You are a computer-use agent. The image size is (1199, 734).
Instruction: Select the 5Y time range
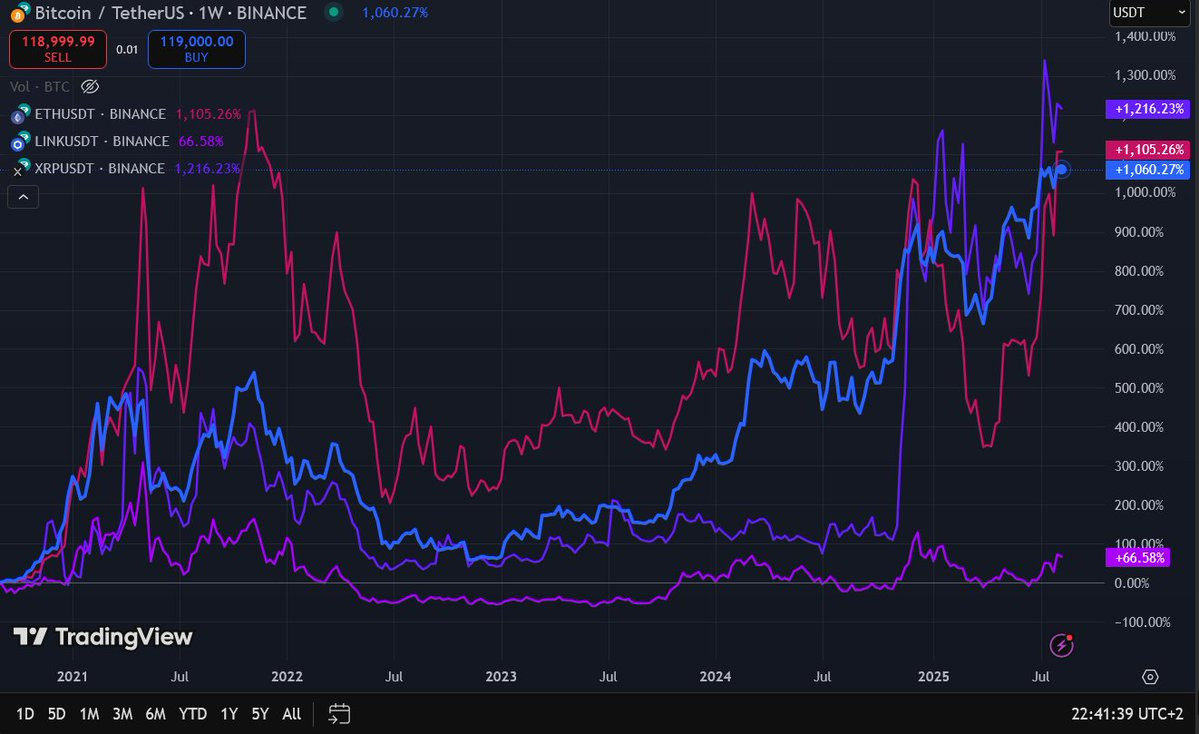pyautogui.click(x=260, y=714)
